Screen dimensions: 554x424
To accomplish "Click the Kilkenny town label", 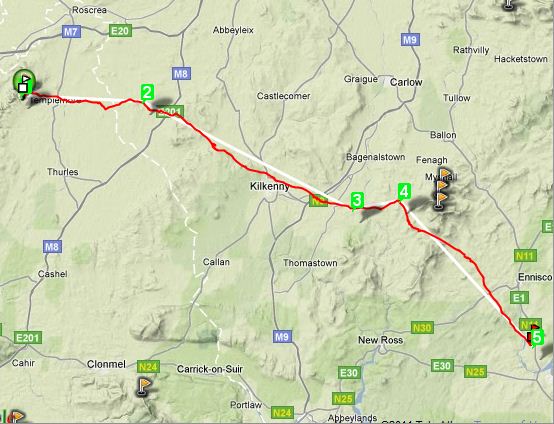I will click(270, 186).
